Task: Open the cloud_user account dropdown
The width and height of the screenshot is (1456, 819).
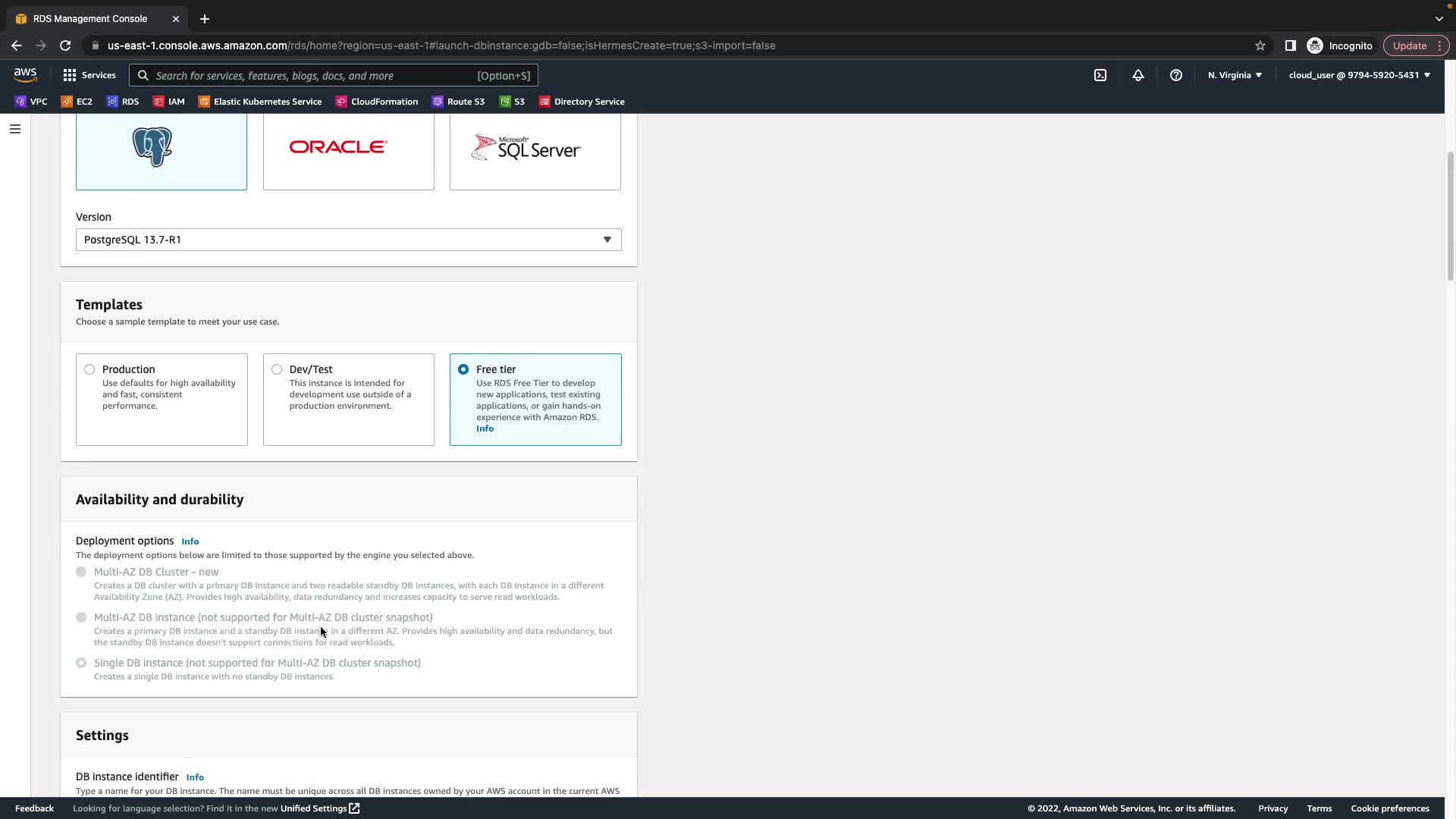Action: coord(1359,75)
